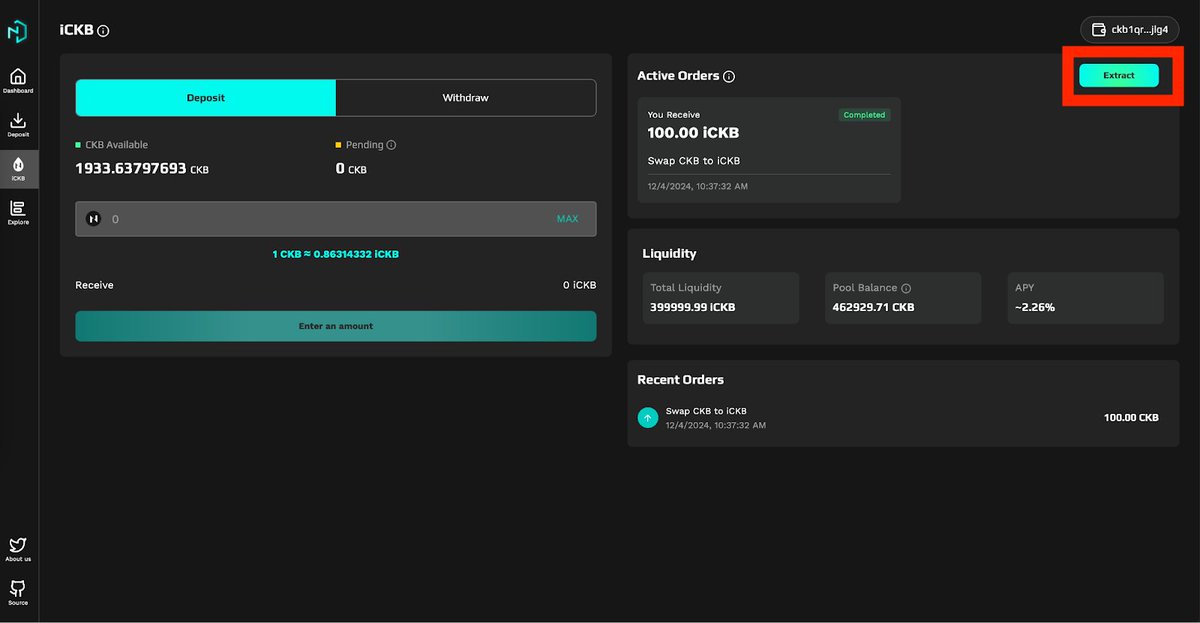Click MAX to fill the maximum amount
1200x623 pixels.
click(x=567, y=217)
